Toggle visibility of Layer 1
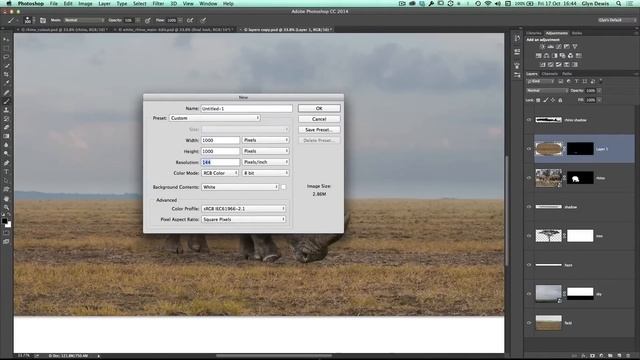 [x=529, y=149]
